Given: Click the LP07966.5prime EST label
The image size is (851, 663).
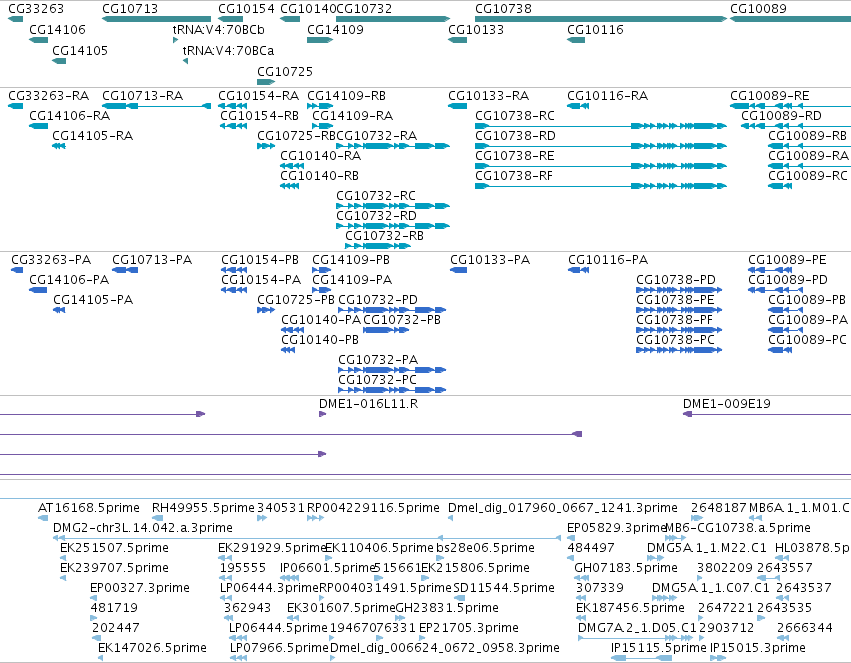Looking at the screenshot, I should (279, 648).
